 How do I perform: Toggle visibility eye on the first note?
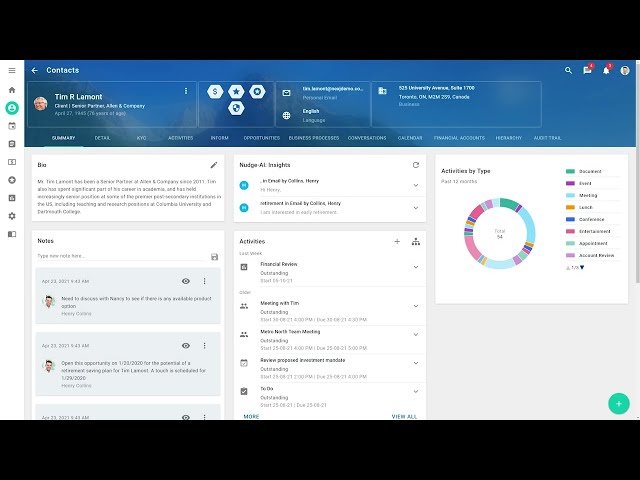click(x=186, y=281)
